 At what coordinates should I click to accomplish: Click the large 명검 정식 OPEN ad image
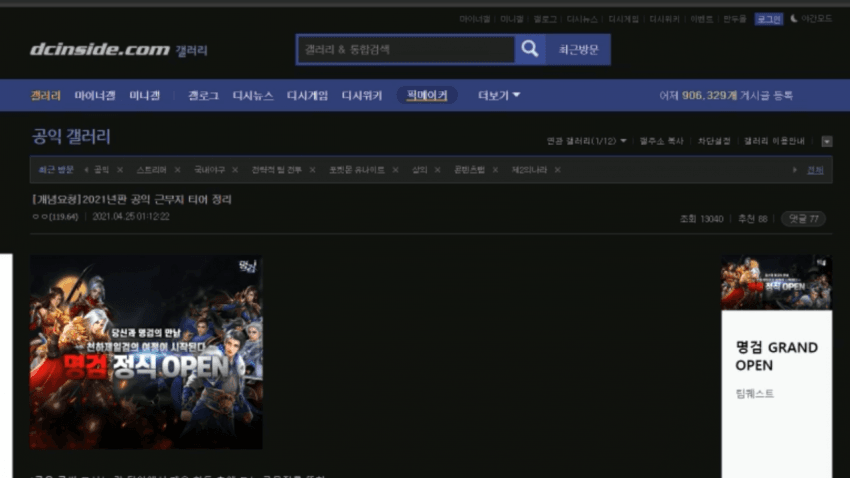pyautogui.click(x=146, y=352)
